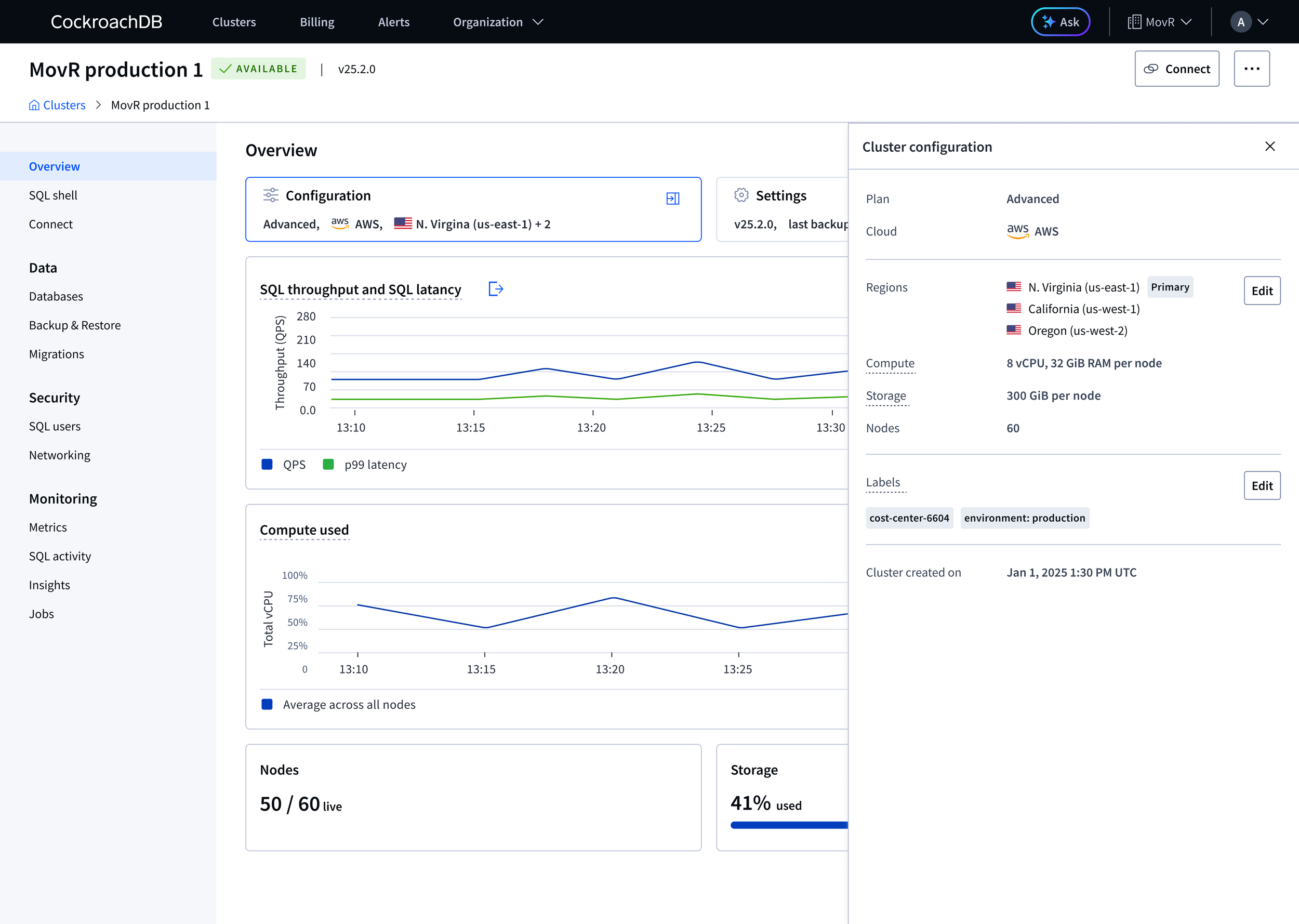Image resolution: width=1299 pixels, height=924 pixels.
Task: Click the environment: production label chip
Action: click(x=1024, y=518)
